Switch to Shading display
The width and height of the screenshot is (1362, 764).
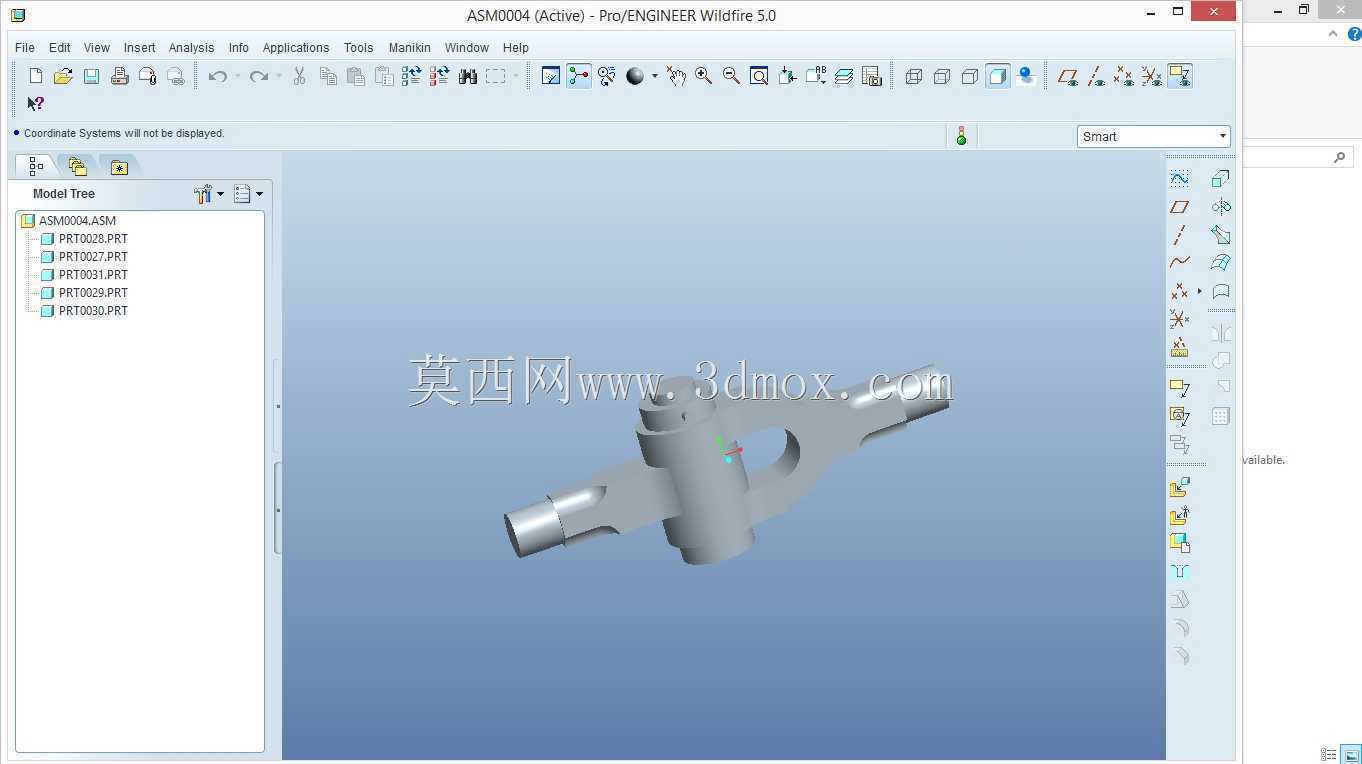(998, 76)
